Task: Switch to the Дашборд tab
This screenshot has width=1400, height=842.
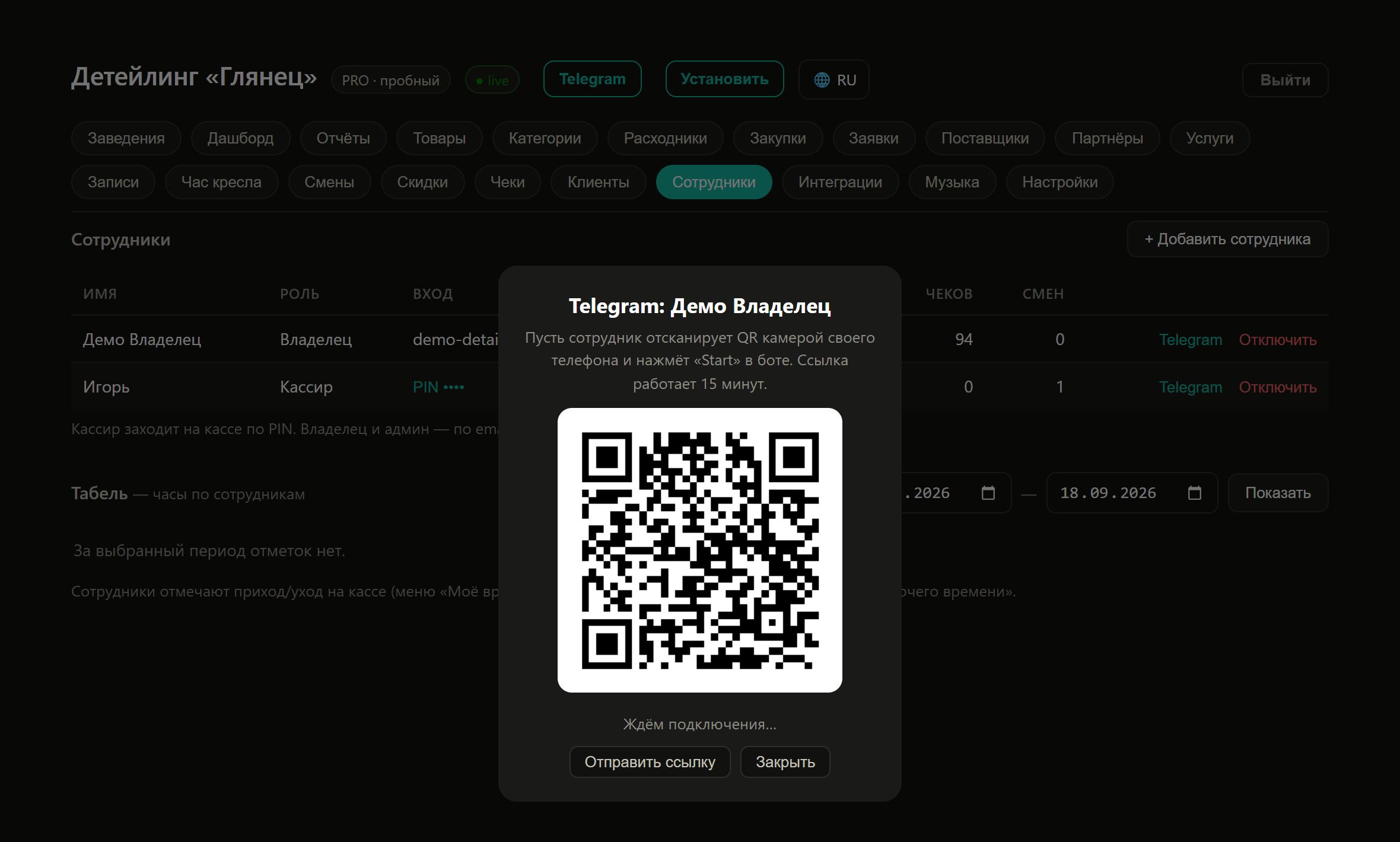Action: click(x=240, y=138)
